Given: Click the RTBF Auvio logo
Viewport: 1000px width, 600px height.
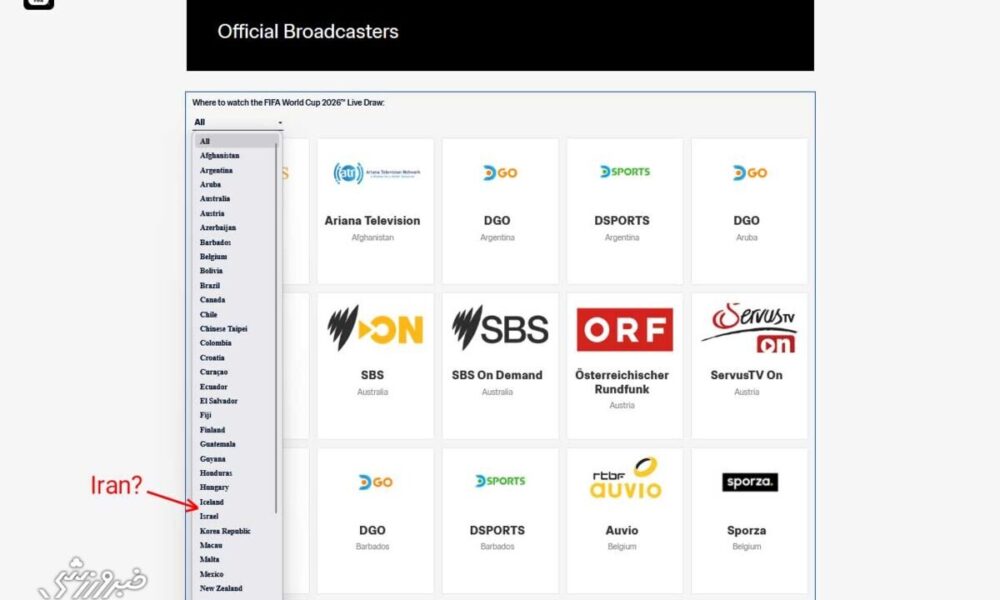Looking at the screenshot, I should pyautogui.click(x=624, y=478).
